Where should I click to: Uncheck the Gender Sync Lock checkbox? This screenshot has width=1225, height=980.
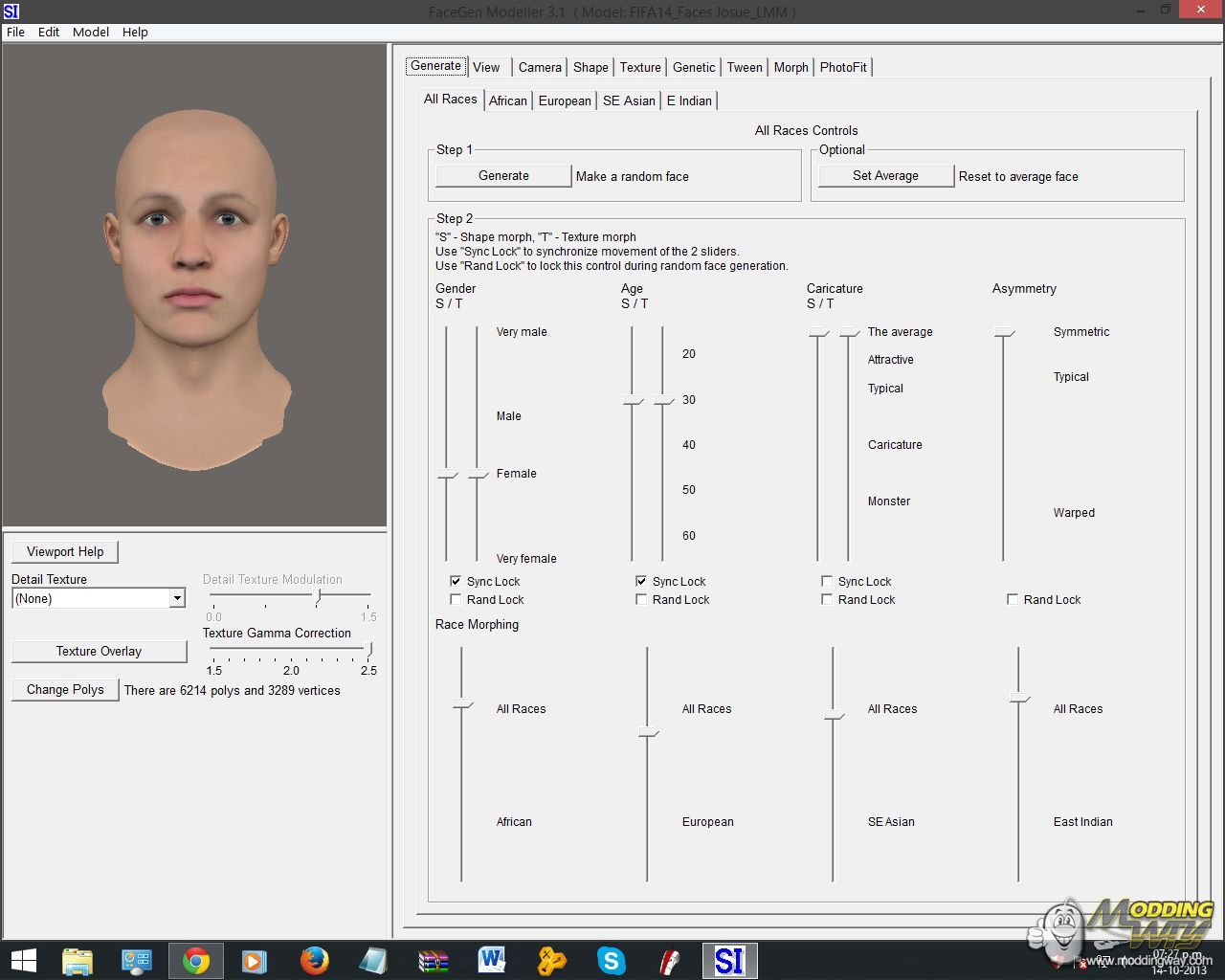(x=456, y=582)
